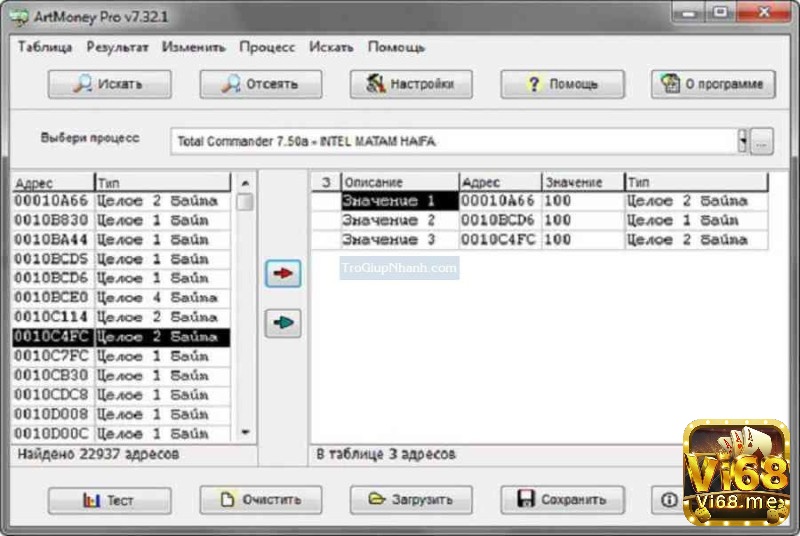Click Адрес column header in left list
This screenshot has height=536, width=800.
tap(54, 183)
